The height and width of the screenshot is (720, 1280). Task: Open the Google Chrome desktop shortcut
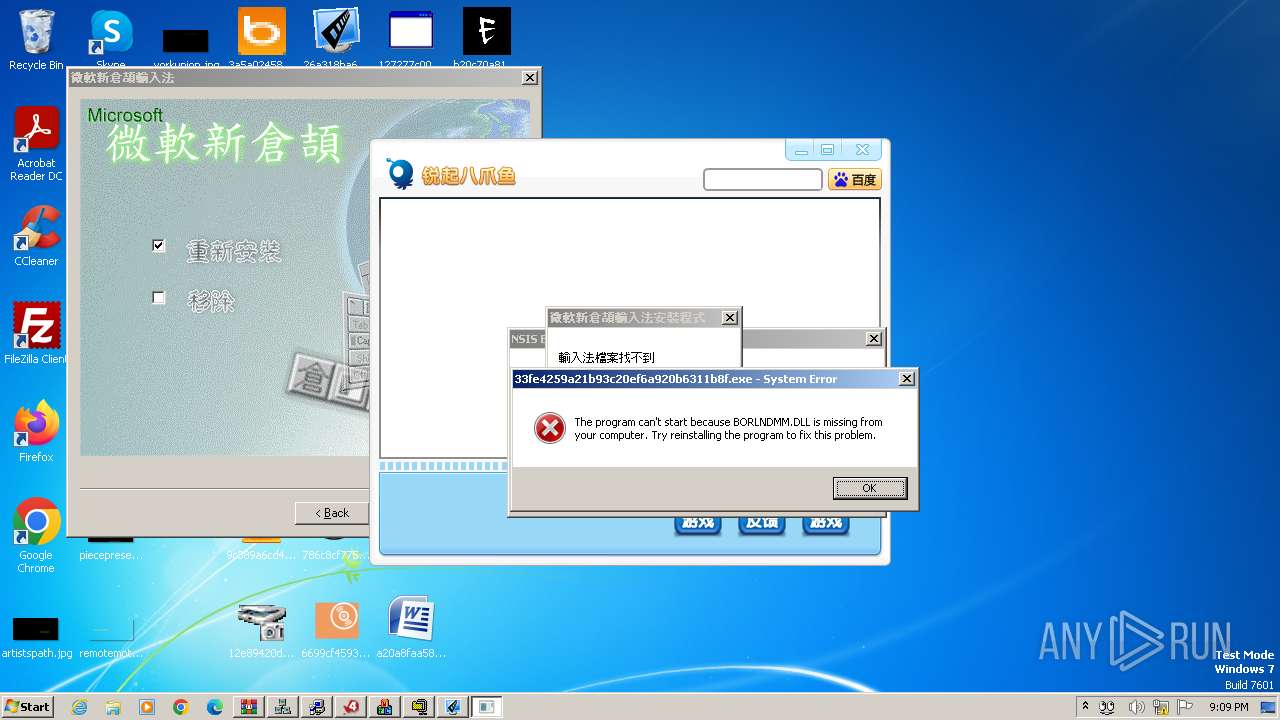36,535
